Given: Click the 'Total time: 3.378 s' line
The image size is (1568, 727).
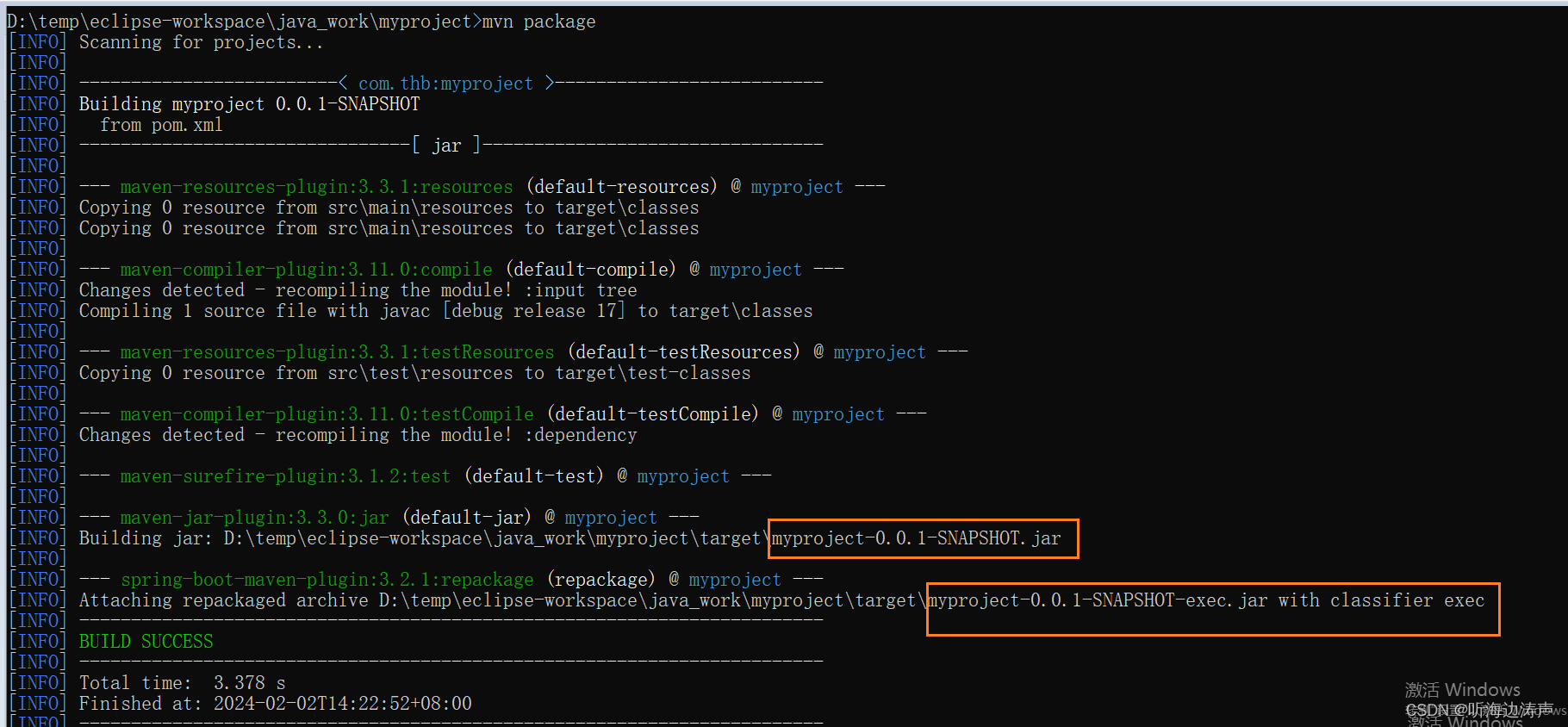Looking at the screenshot, I should pyautogui.click(x=182, y=683).
